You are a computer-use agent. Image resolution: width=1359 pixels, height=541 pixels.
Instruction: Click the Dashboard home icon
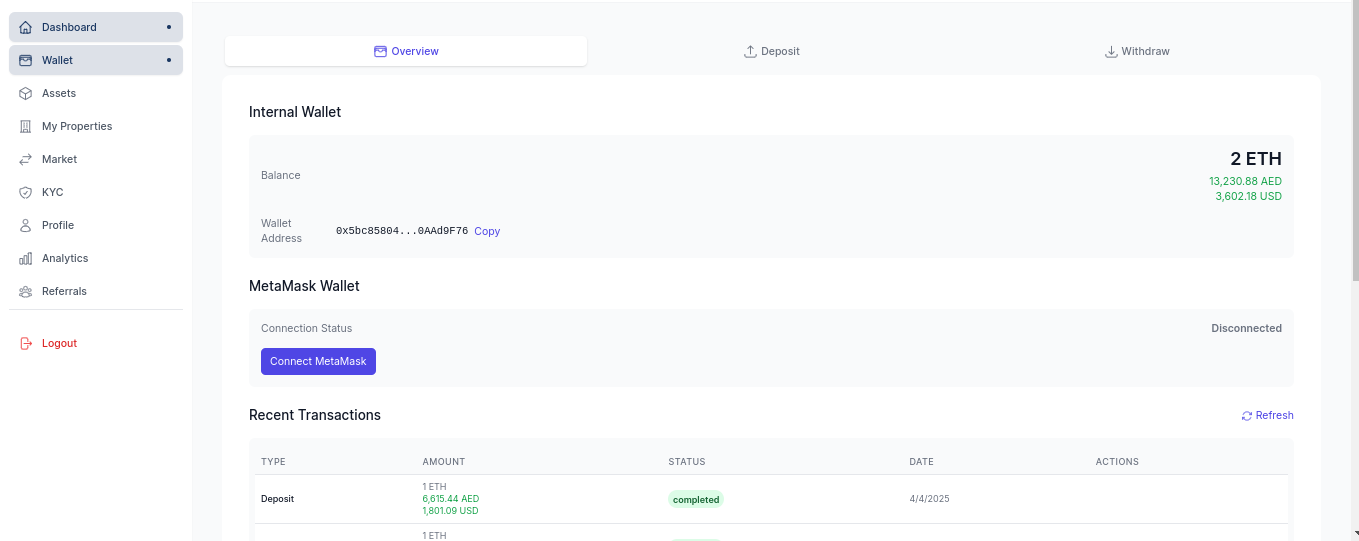[x=26, y=27]
